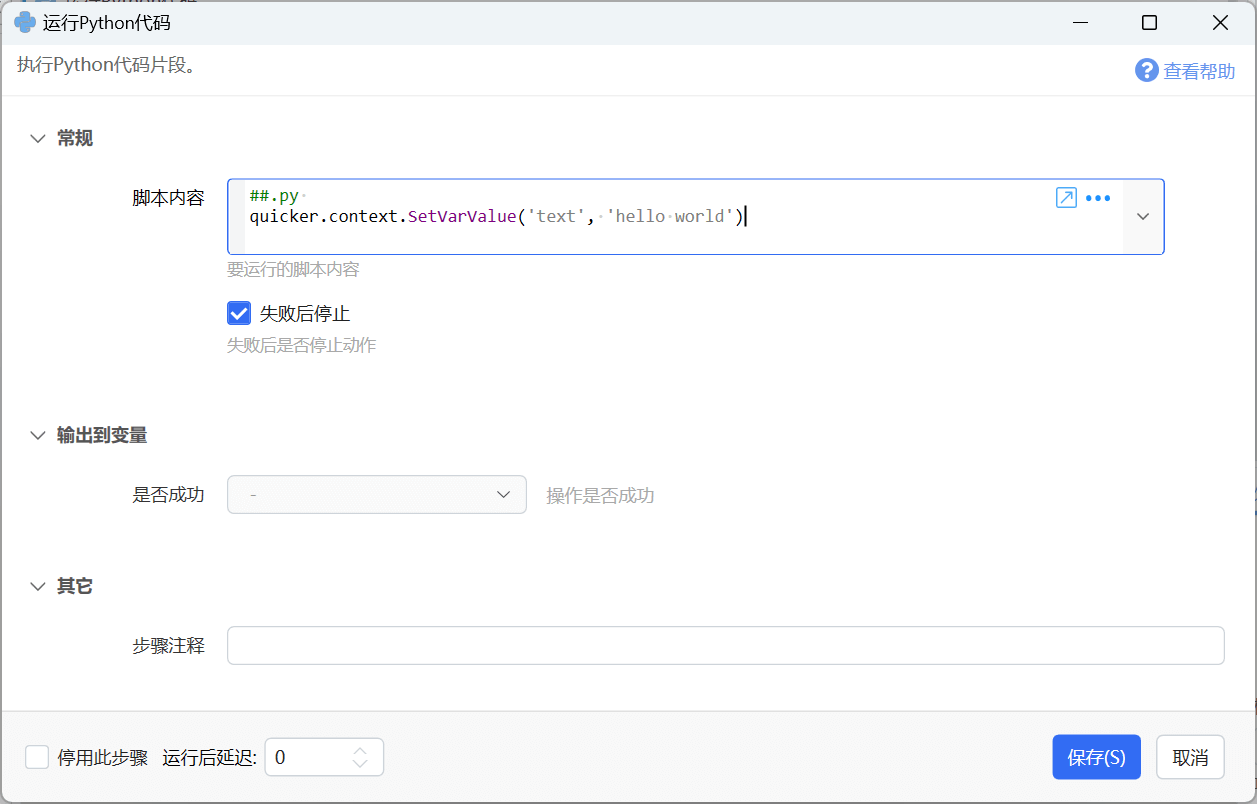Open the 是否成功 variable dropdown
The width and height of the screenshot is (1257, 804).
pyautogui.click(x=377, y=495)
